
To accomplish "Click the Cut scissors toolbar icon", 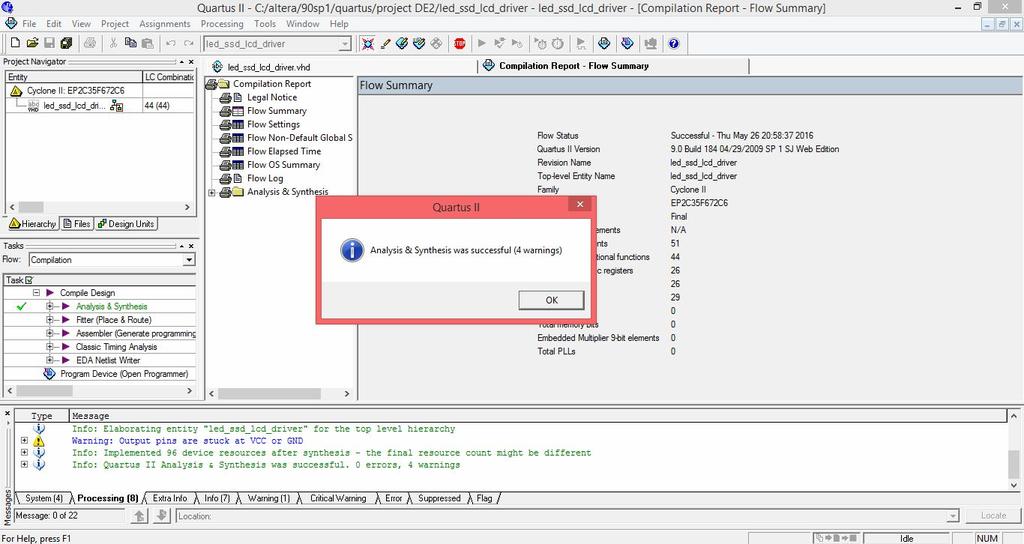I will (x=113, y=44).
